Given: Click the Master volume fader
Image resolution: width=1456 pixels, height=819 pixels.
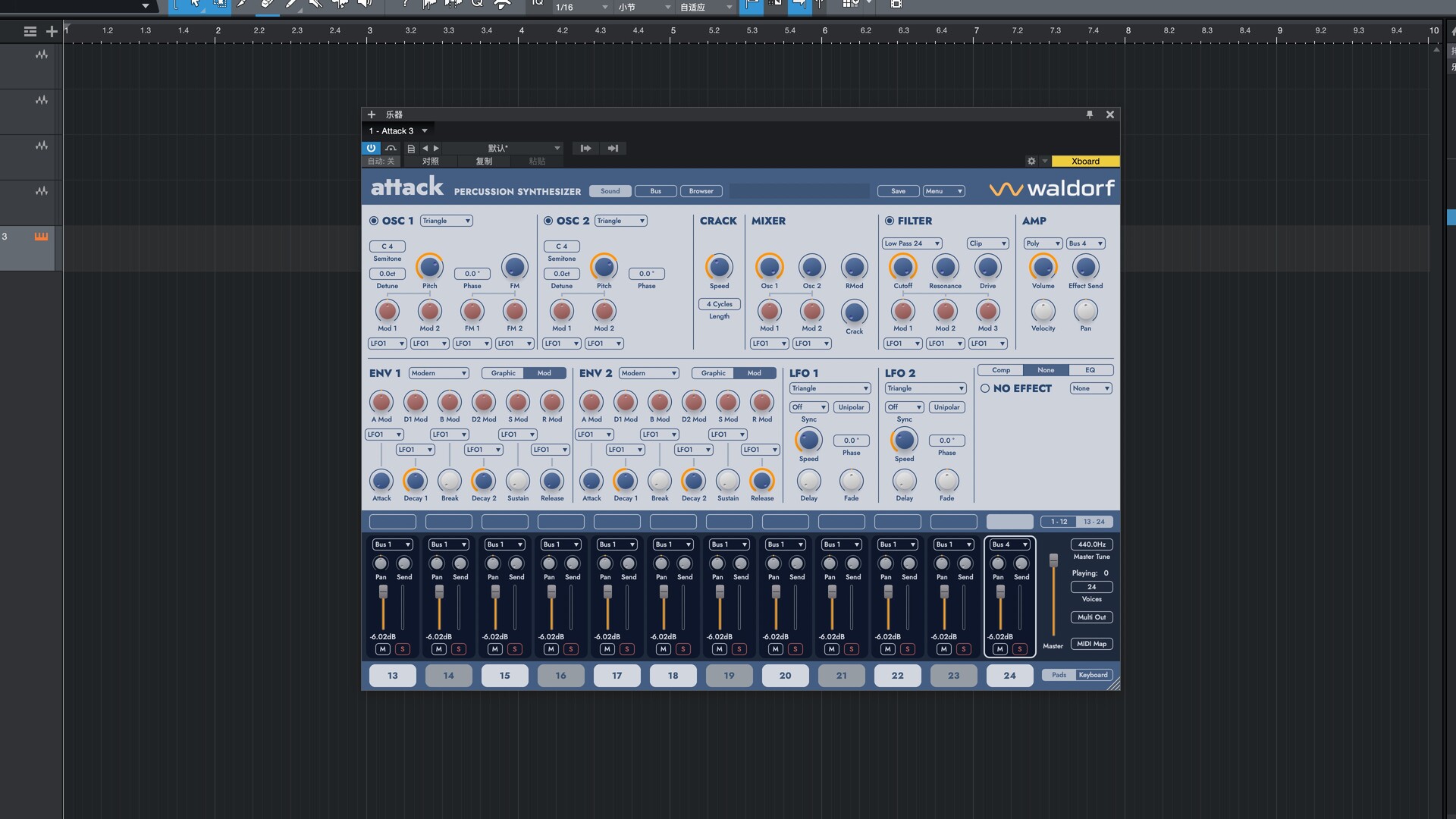Looking at the screenshot, I should pos(1053,560).
